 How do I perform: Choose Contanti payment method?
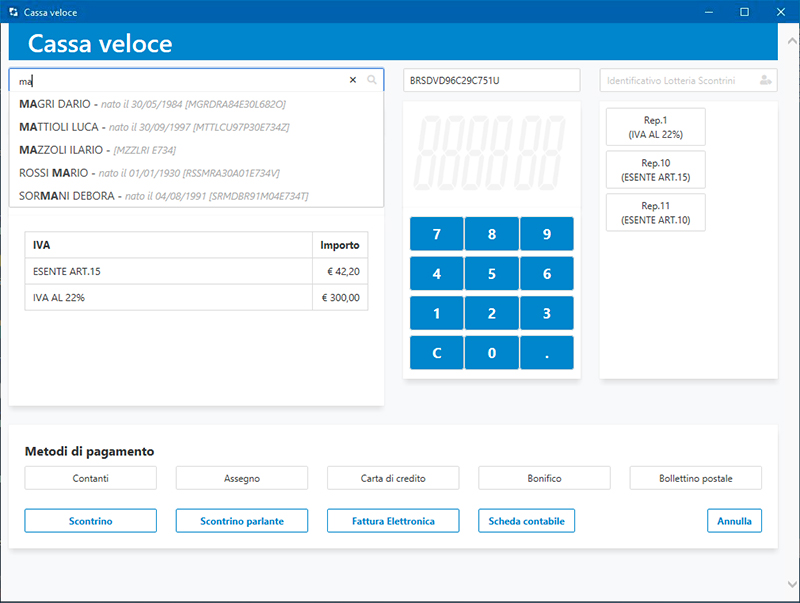90,478
